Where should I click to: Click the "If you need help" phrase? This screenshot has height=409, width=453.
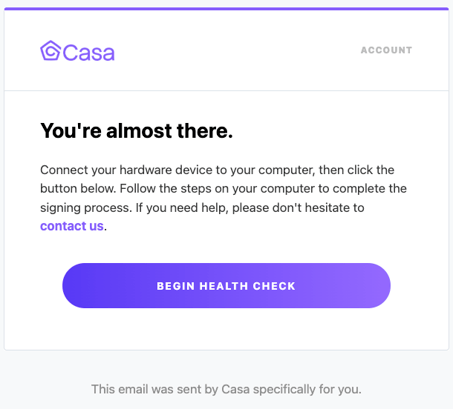click(182, 208)
